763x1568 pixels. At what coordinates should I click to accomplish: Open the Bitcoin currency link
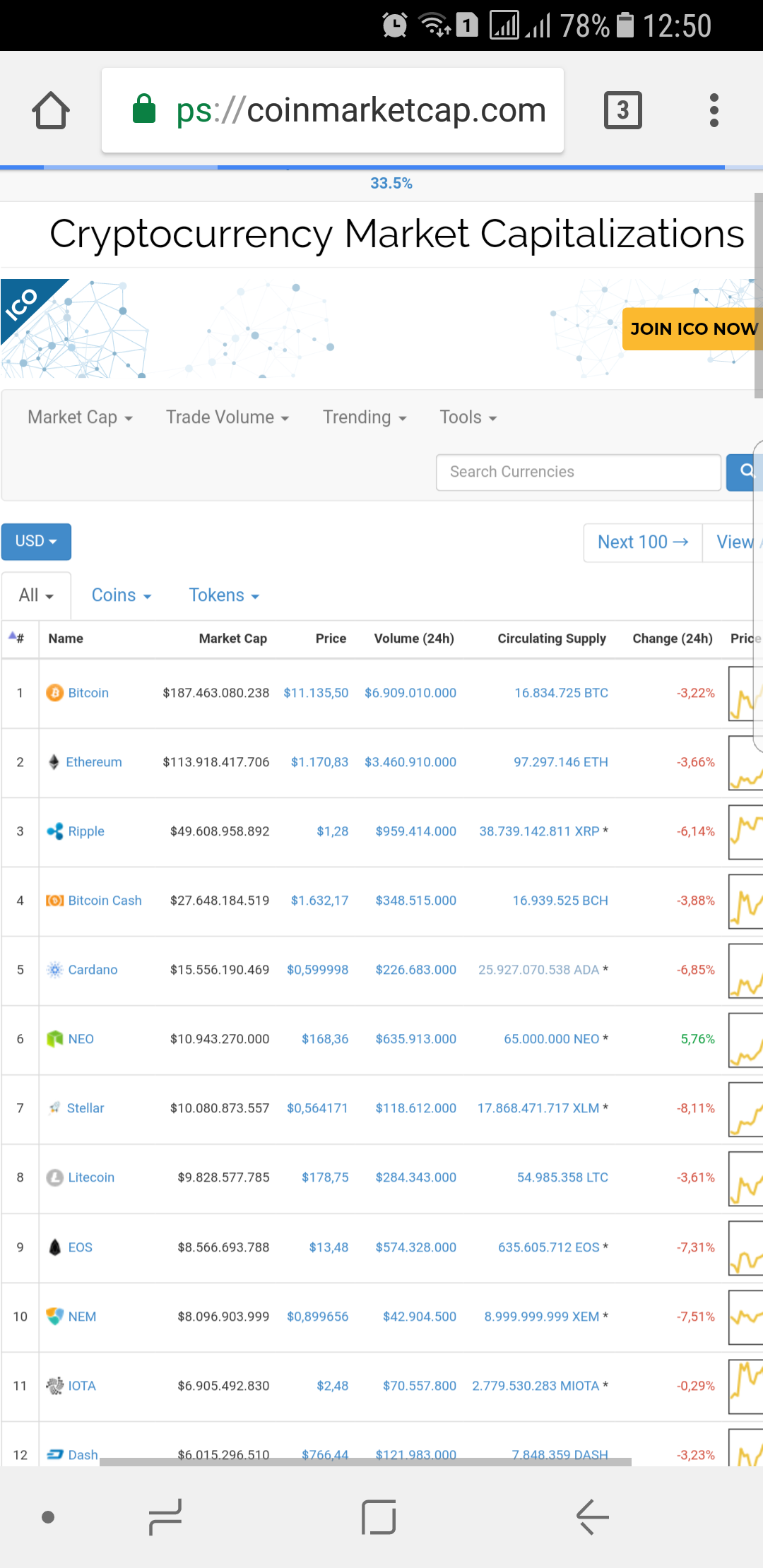click(88, 693)
